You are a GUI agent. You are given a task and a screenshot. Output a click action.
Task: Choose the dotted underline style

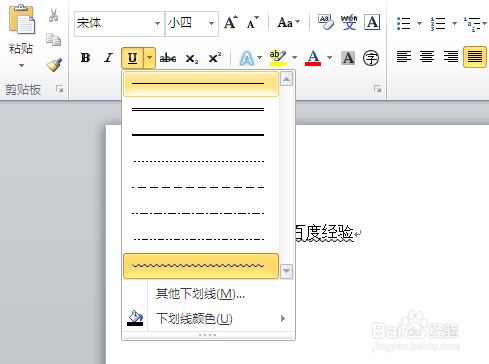coord(201,161)
